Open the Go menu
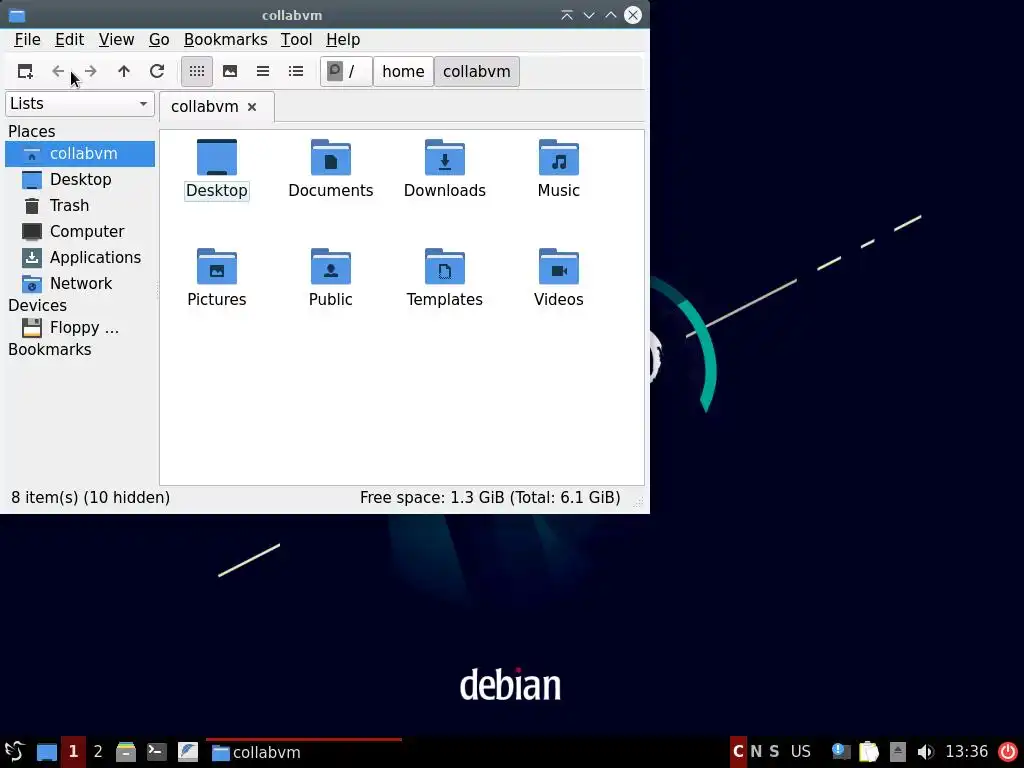1024x768 pixels. point(159,40)
